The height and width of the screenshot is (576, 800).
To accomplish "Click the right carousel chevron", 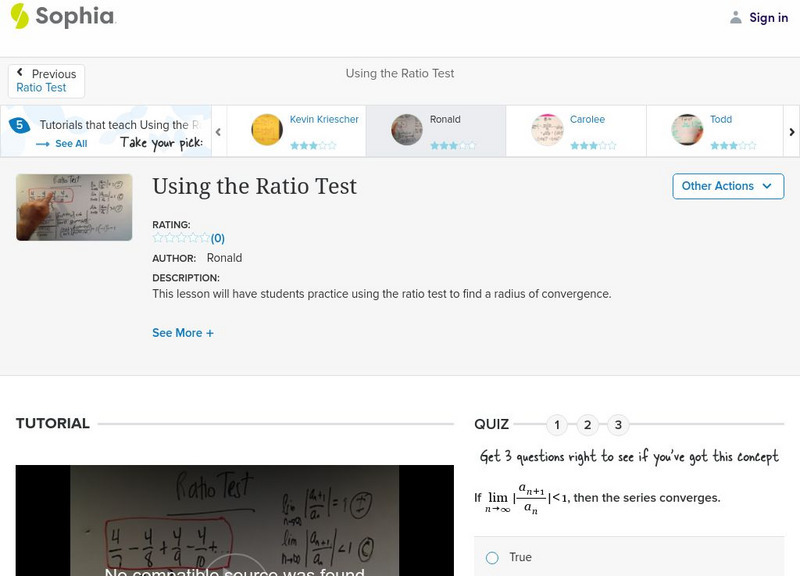I will click(x=790, y=130).
